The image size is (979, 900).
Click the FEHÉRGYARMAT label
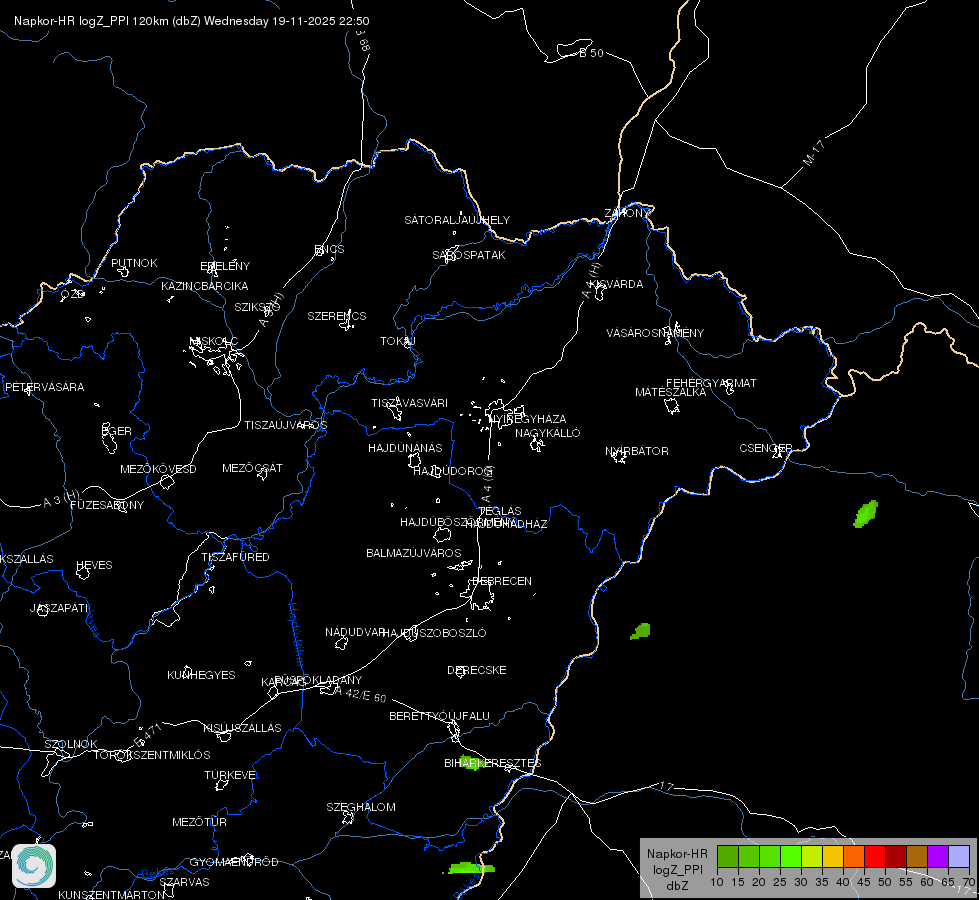[x=711, y=383]
